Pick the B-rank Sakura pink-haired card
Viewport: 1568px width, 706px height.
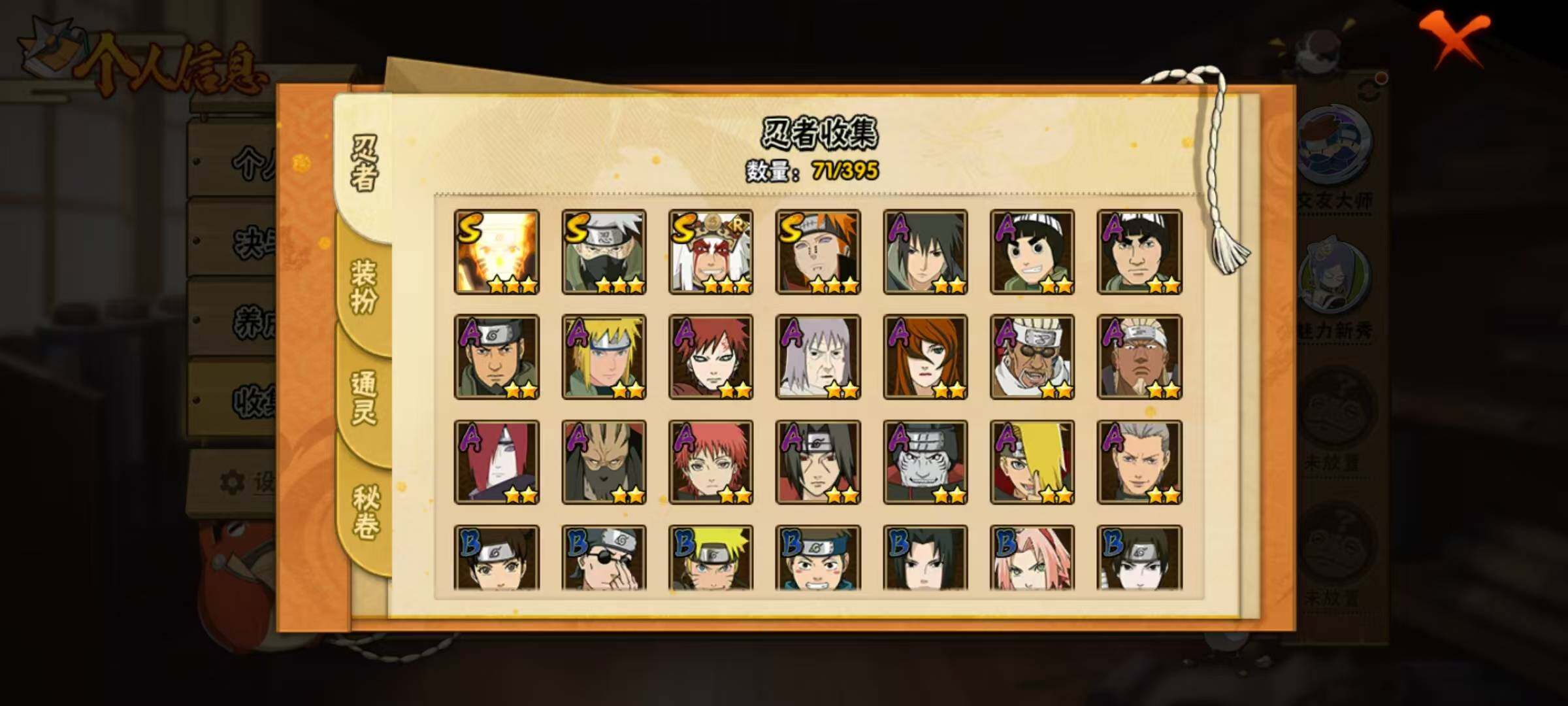click(x=1032, y=558)
